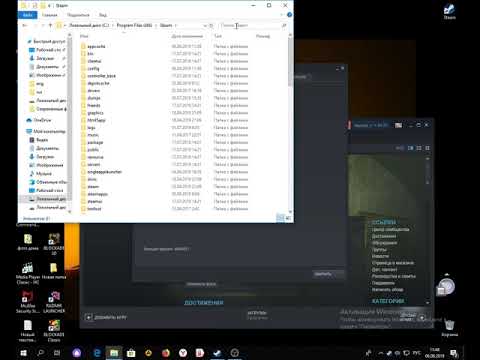Go back in Explorer navigation
The image size is (480, 360).
(x=25, y=25)
